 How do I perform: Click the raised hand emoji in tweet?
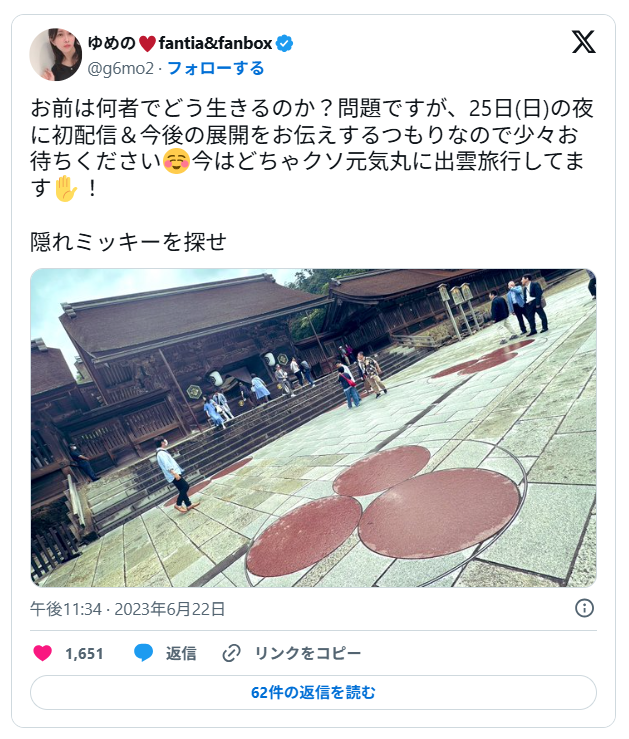point(65,188)
